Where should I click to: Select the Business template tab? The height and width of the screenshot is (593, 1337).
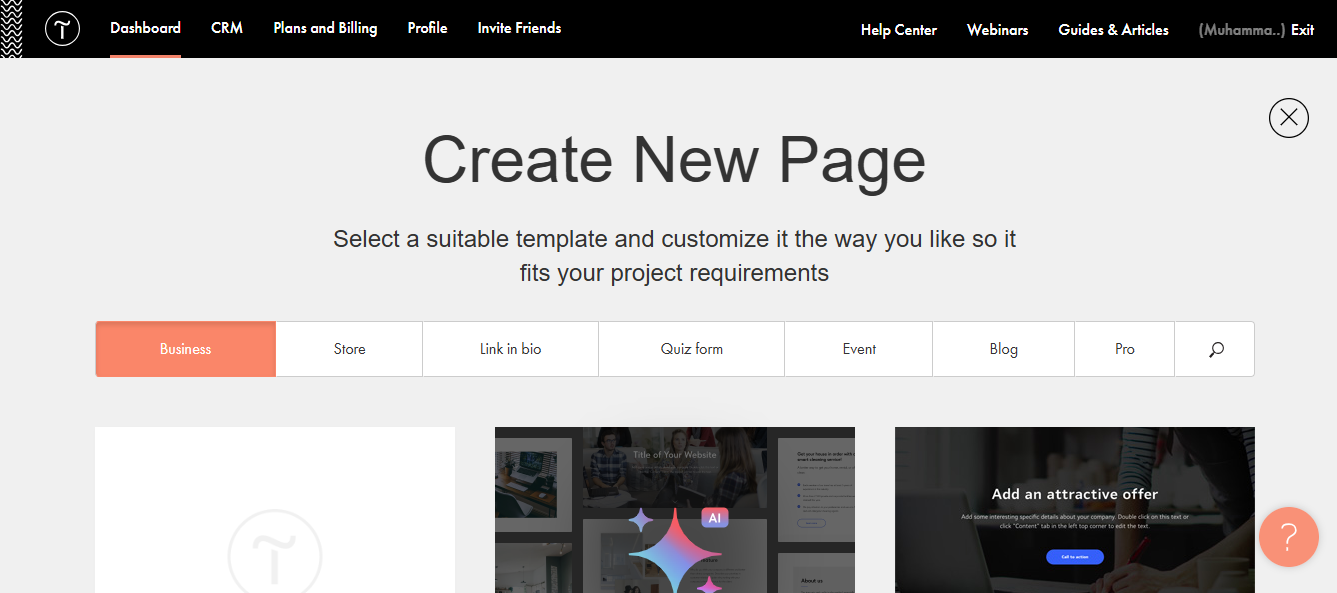click(185, 349)
